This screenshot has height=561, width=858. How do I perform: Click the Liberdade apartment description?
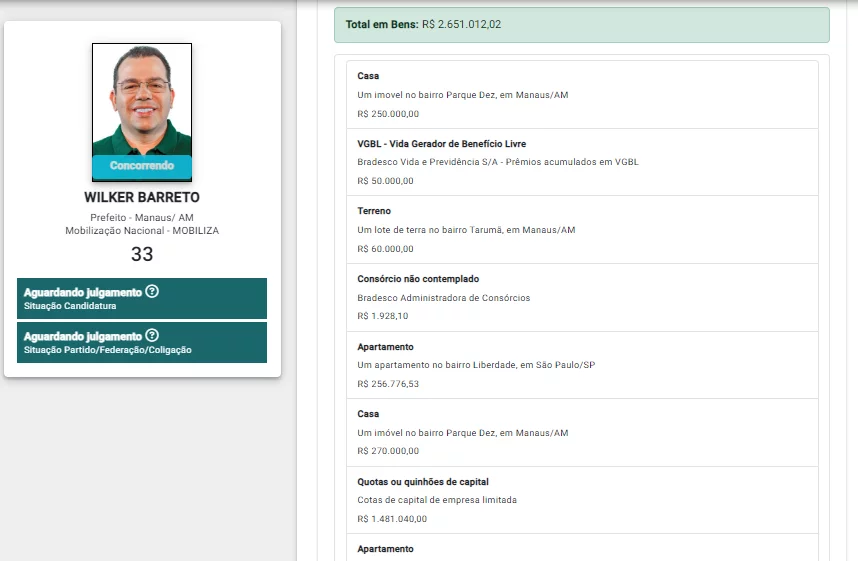(476, 365)
